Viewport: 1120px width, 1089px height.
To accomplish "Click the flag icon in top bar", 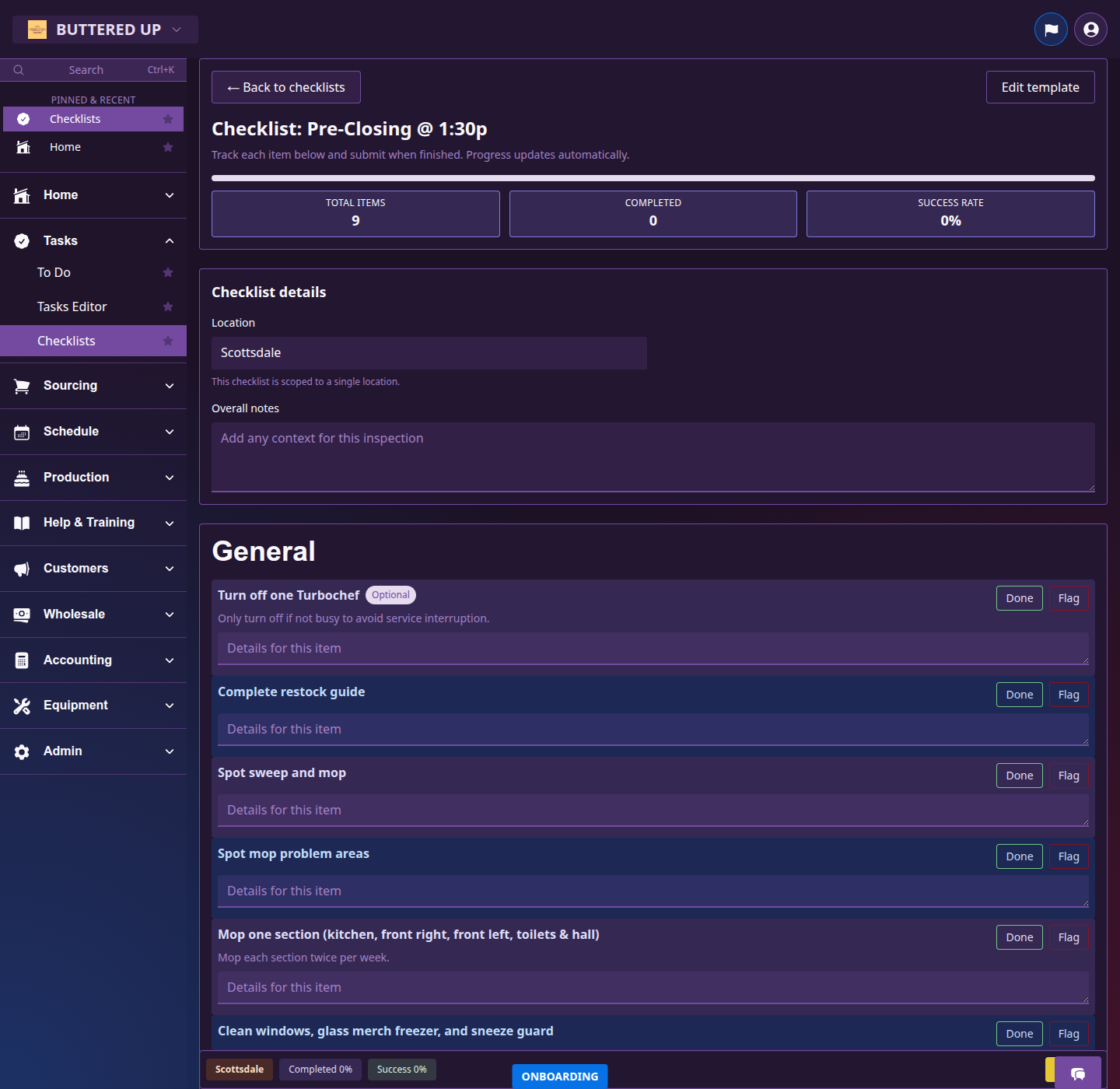I will click(1051, 30).
